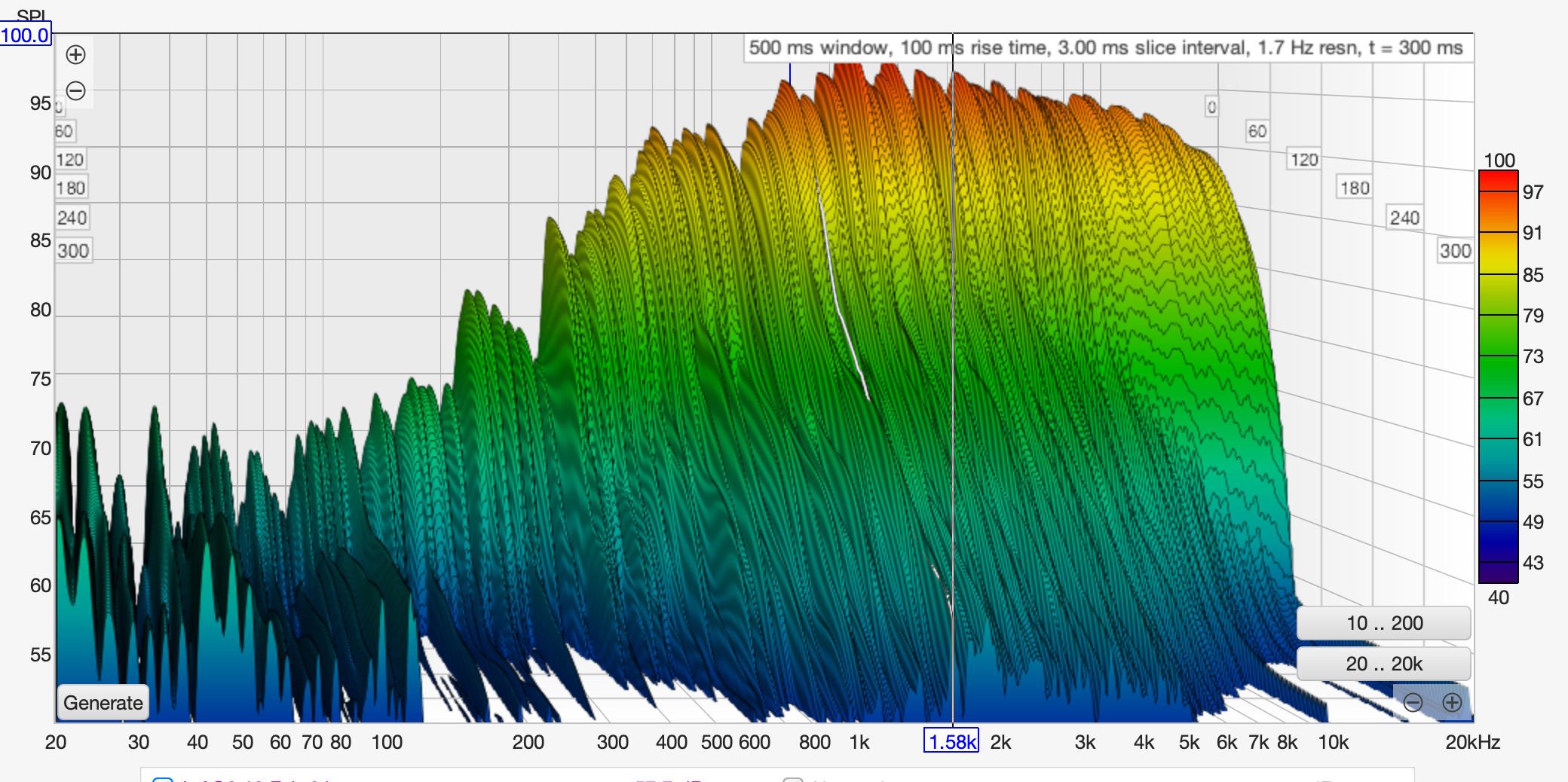Select the 0 ms label on right time axis
This screenshot has width=1568, height=782.
[1211, 107]
